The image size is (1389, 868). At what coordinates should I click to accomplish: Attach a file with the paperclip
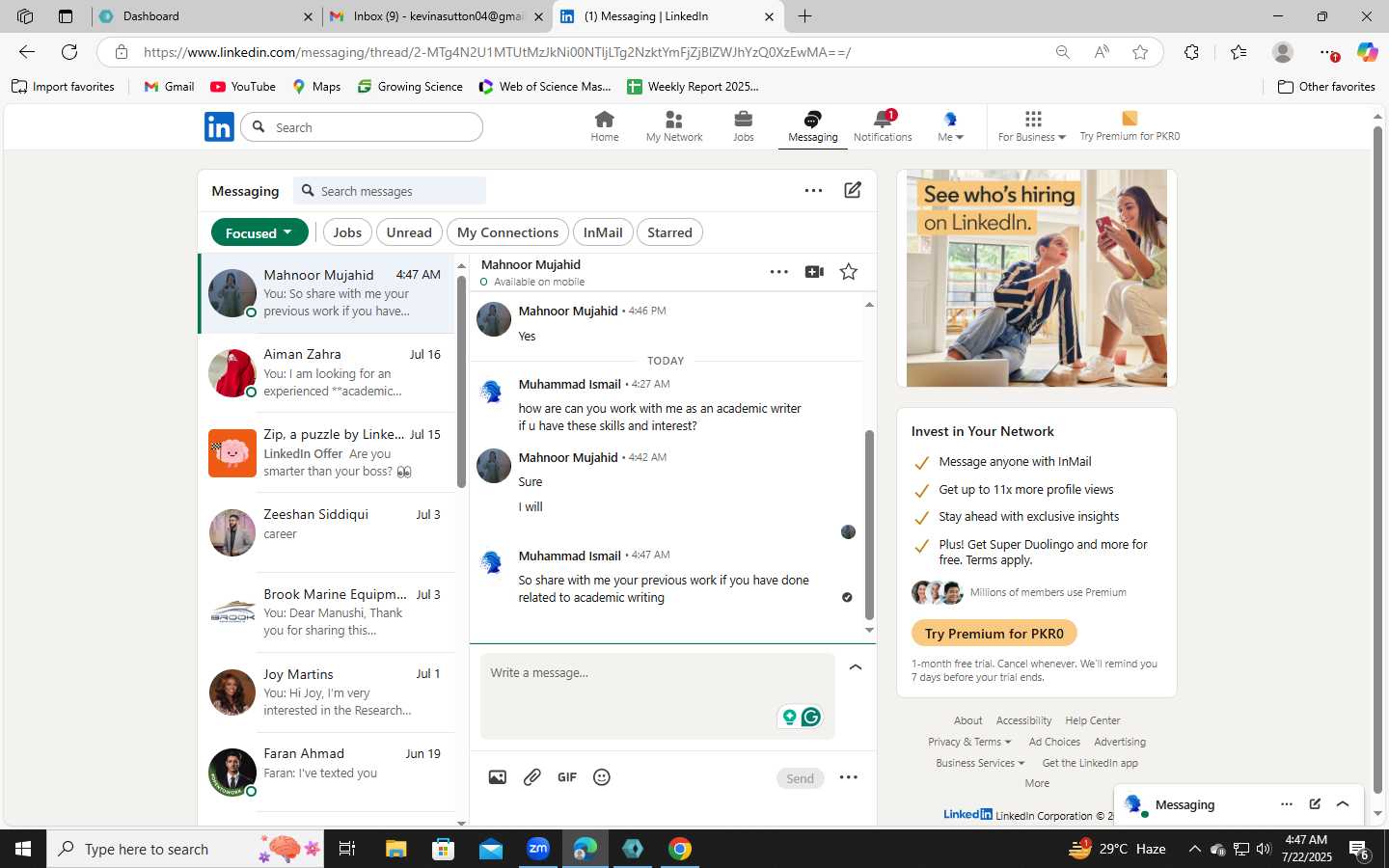click(532, 777)
